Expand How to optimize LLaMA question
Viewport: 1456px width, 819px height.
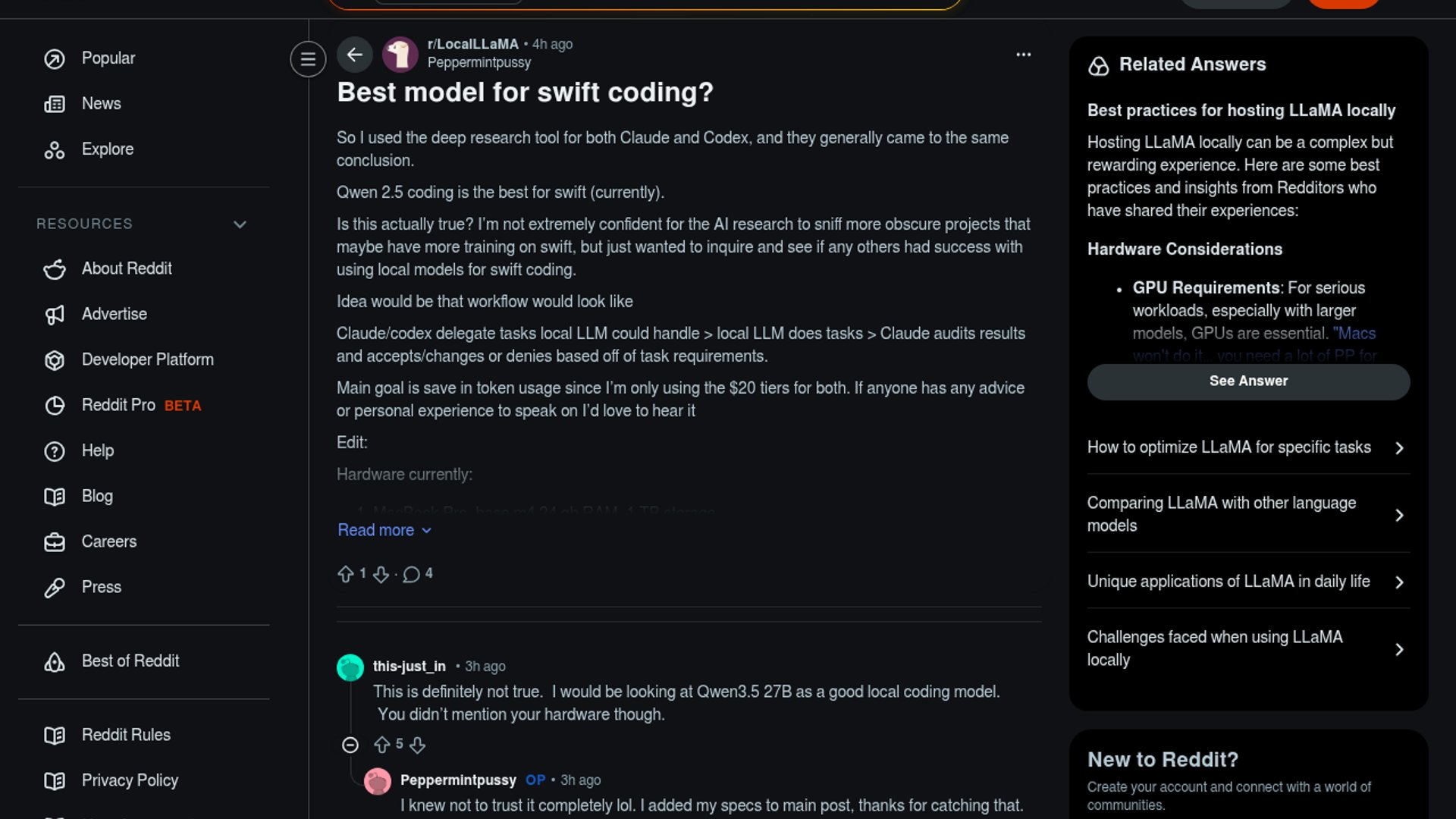[1247, 447]
